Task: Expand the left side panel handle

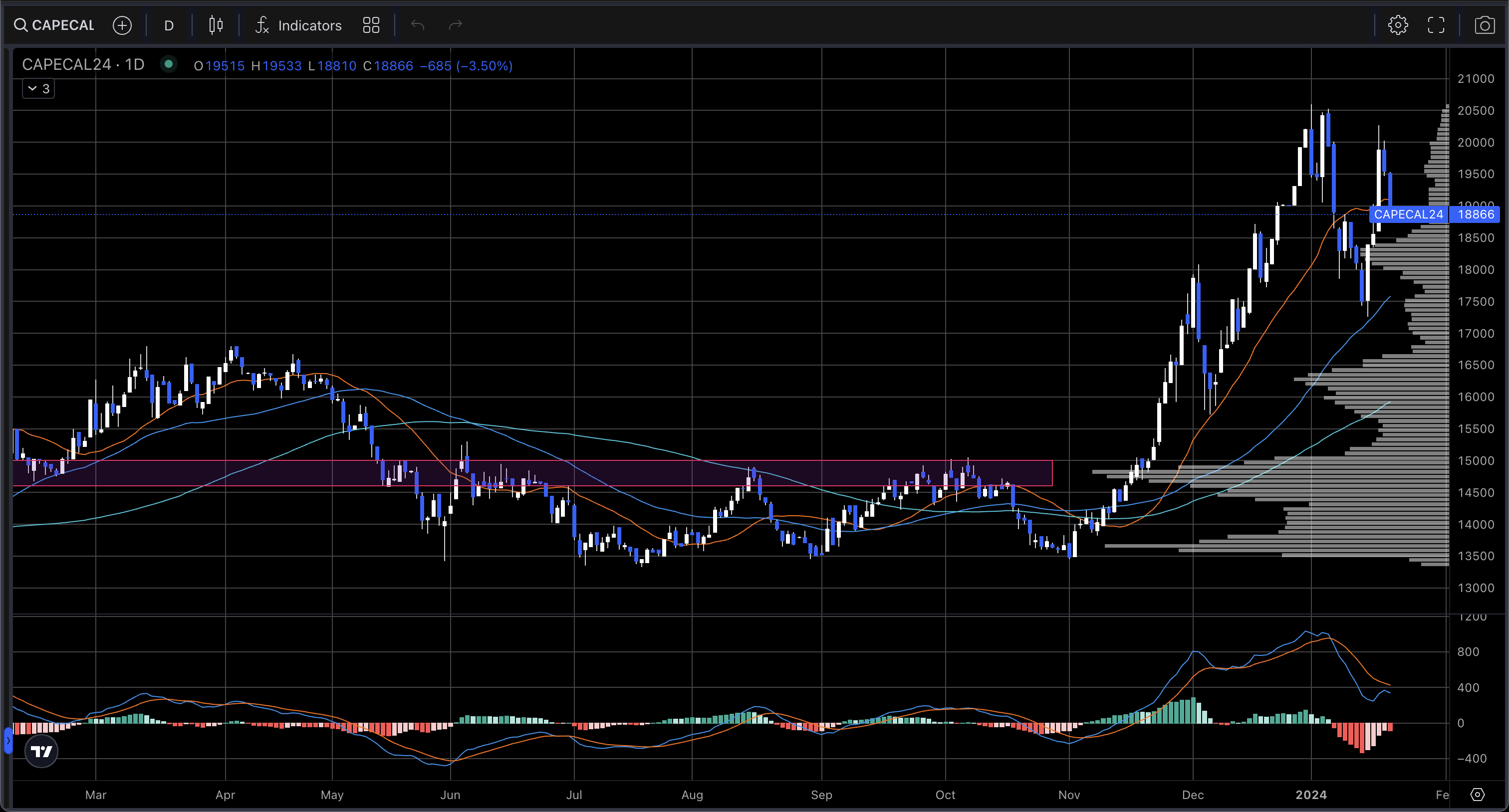Action: click(7, 741)
